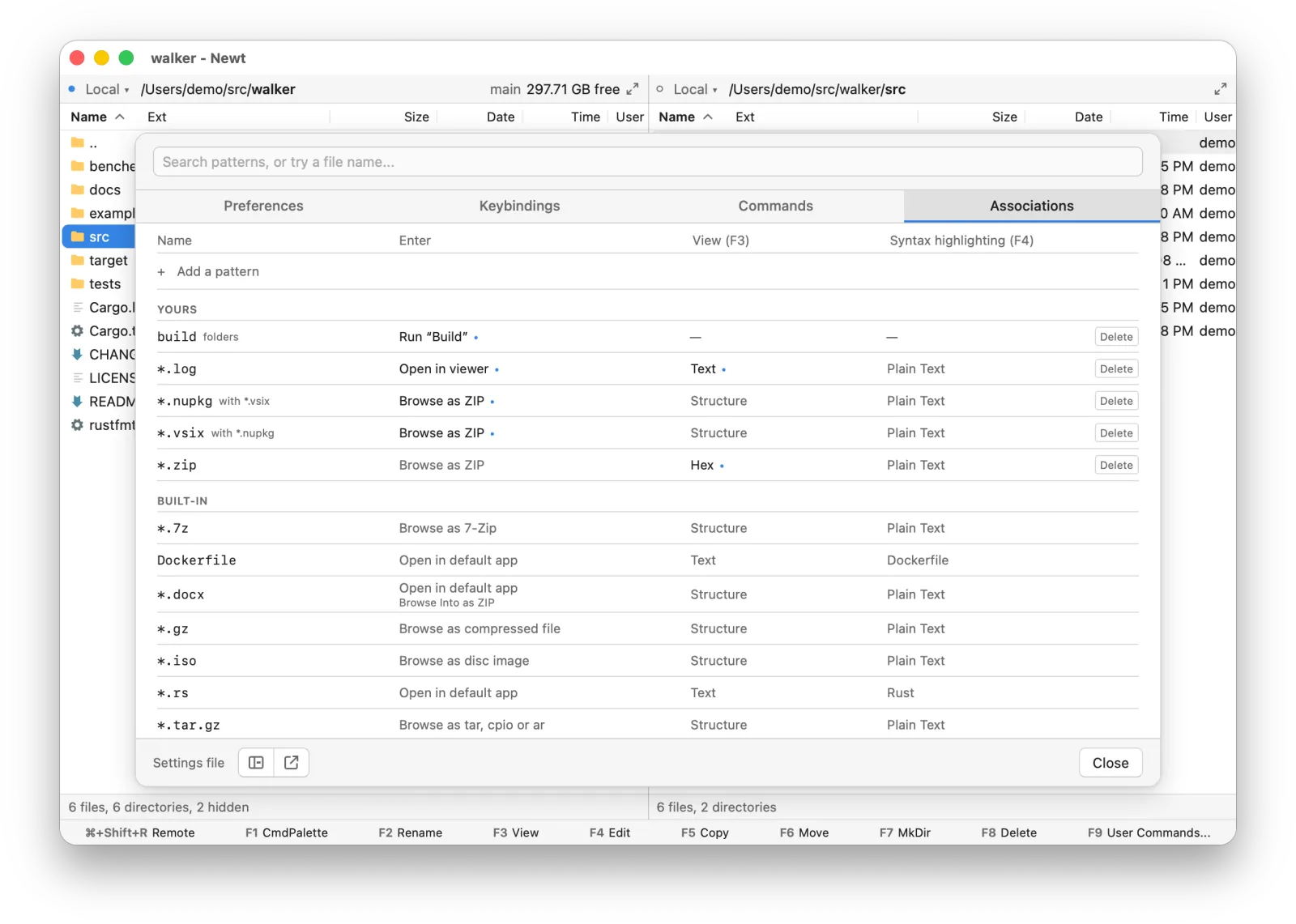Select the rustfmt config gear icon

[78, 424]
